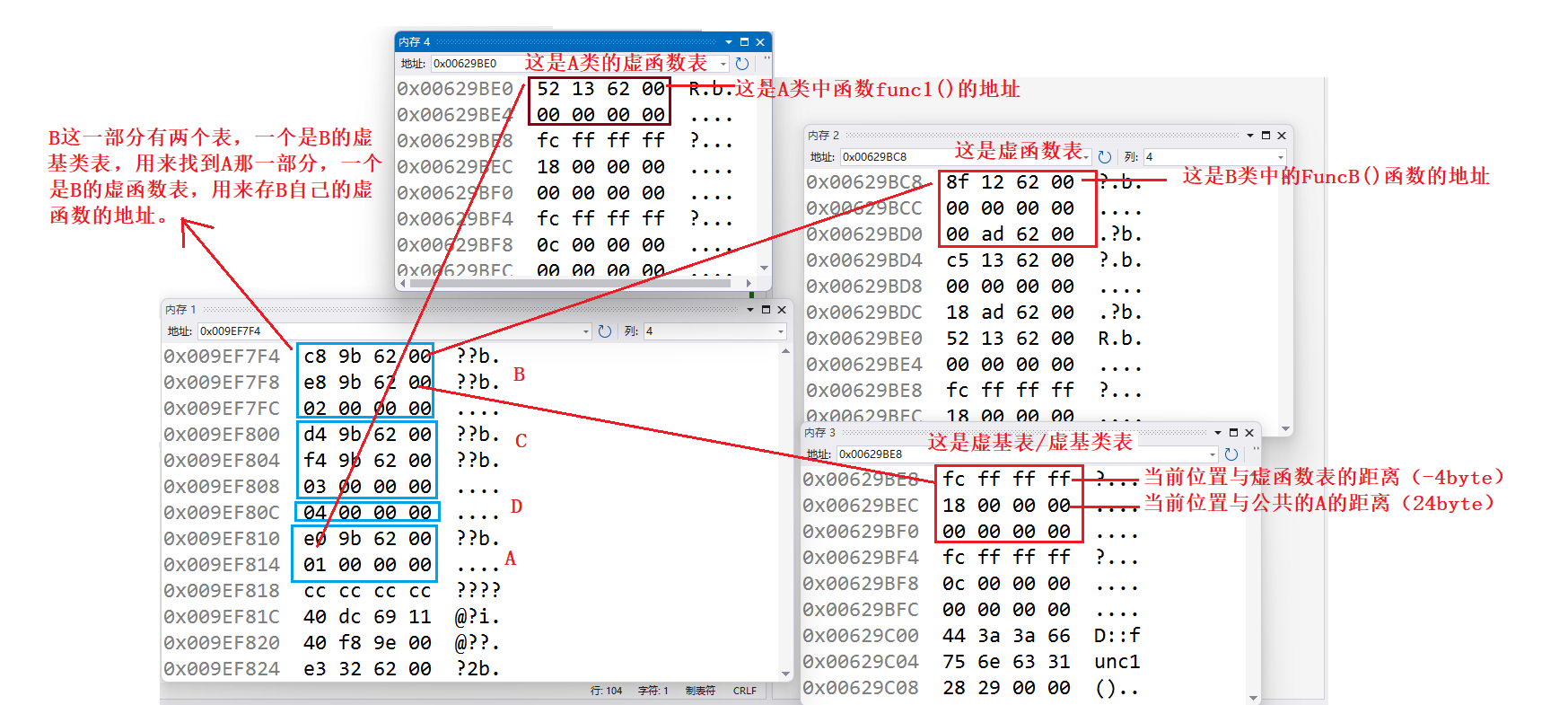Click the scroll-down arrow in 内存 4

coord(765,268)
